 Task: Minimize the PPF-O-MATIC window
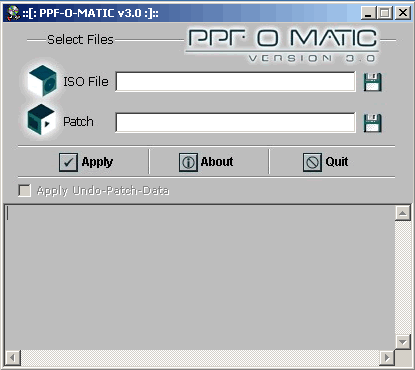[368, 13]
